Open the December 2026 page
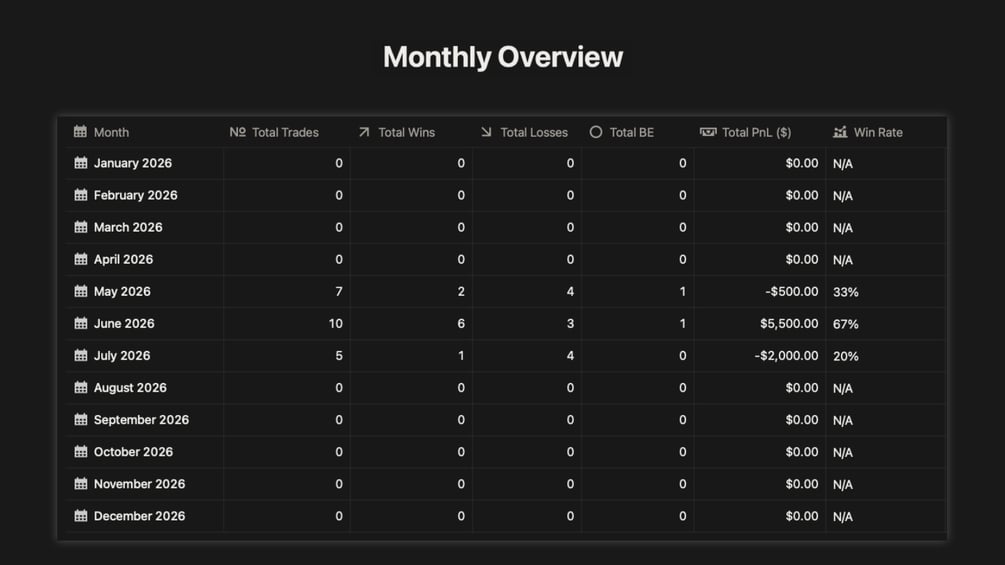1005x565 pixels. click(x=140, y=516)
